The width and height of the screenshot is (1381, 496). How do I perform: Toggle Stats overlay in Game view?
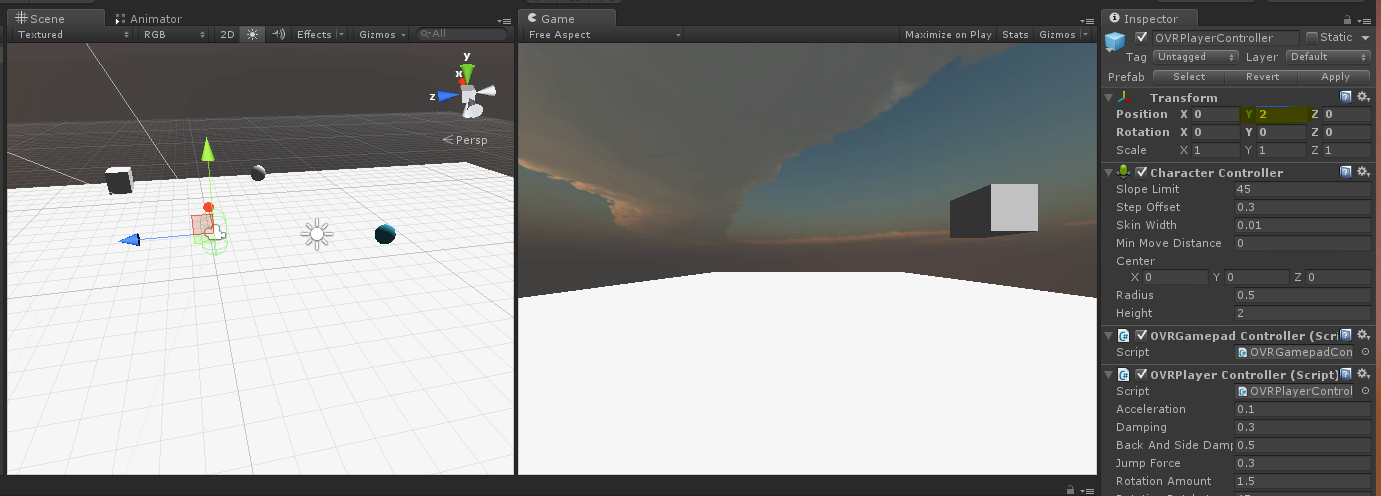coord(1015,34)
